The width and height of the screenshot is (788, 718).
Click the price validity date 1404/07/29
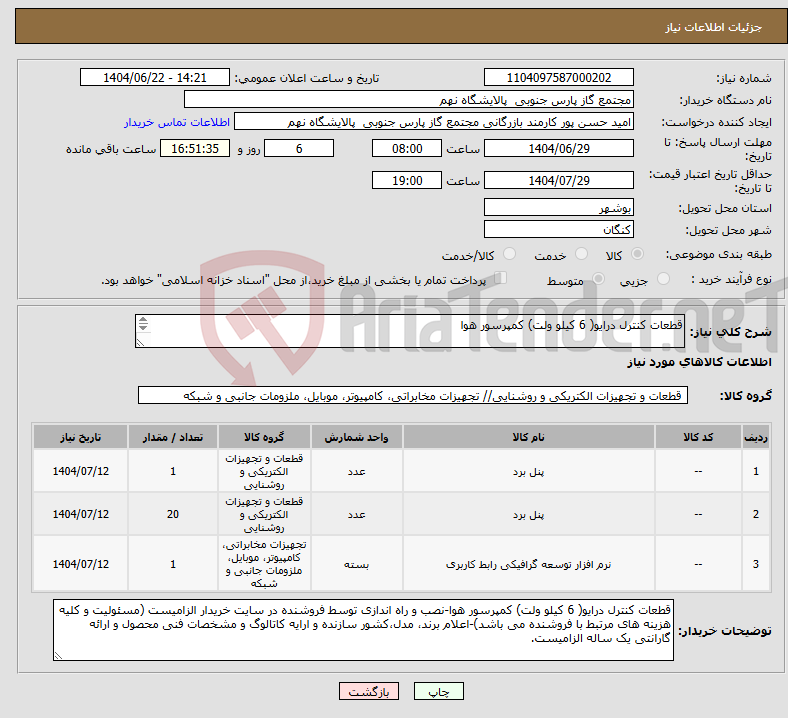tap(558, 180)
